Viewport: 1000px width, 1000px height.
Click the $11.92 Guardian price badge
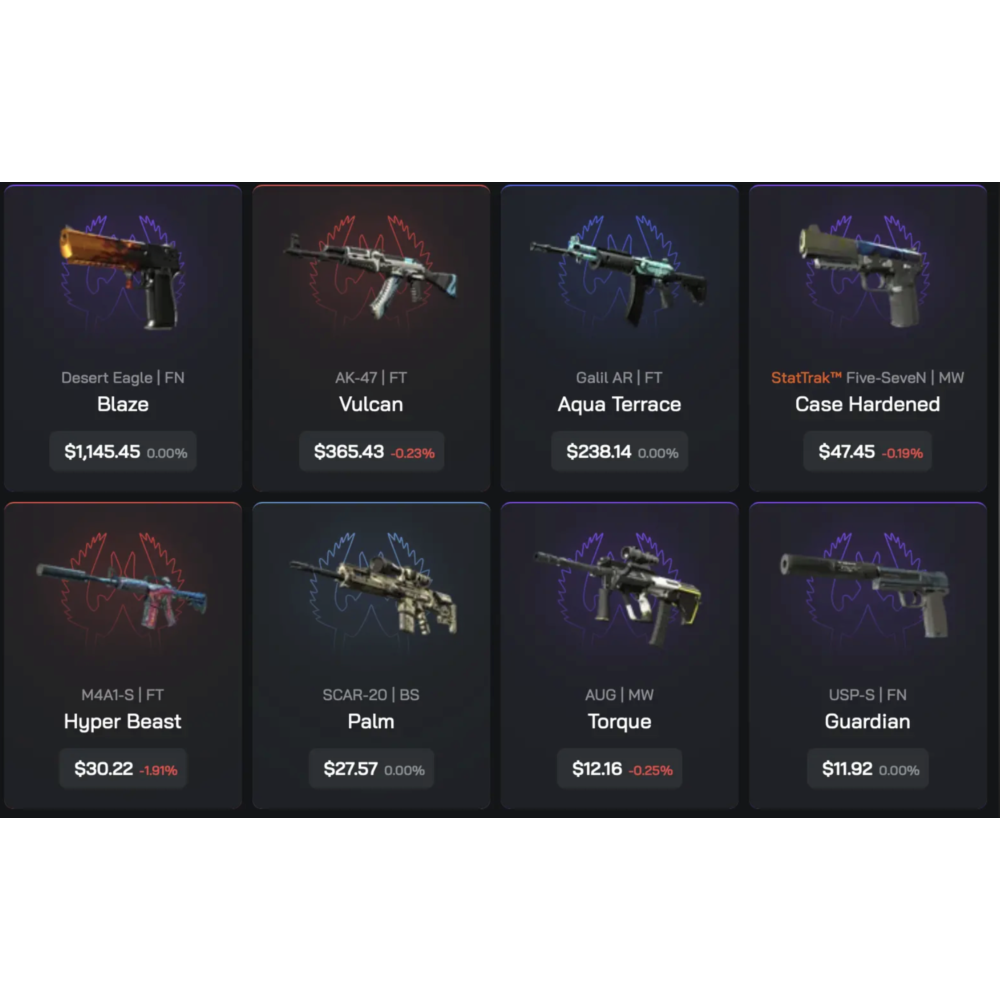pos(868,768)
